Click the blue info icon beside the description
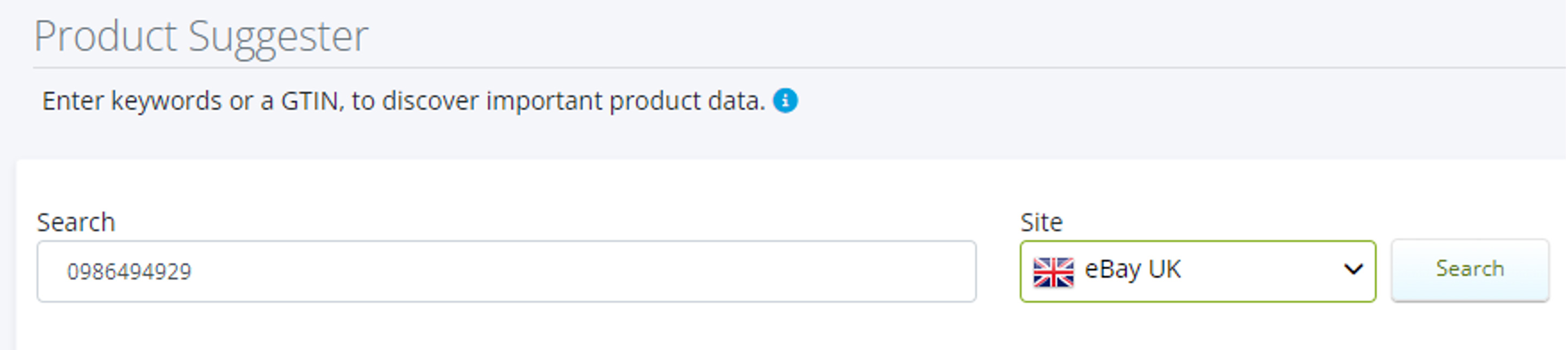Image resolution: width=1568 pixels, height=350 pixels. coord(786,101)
